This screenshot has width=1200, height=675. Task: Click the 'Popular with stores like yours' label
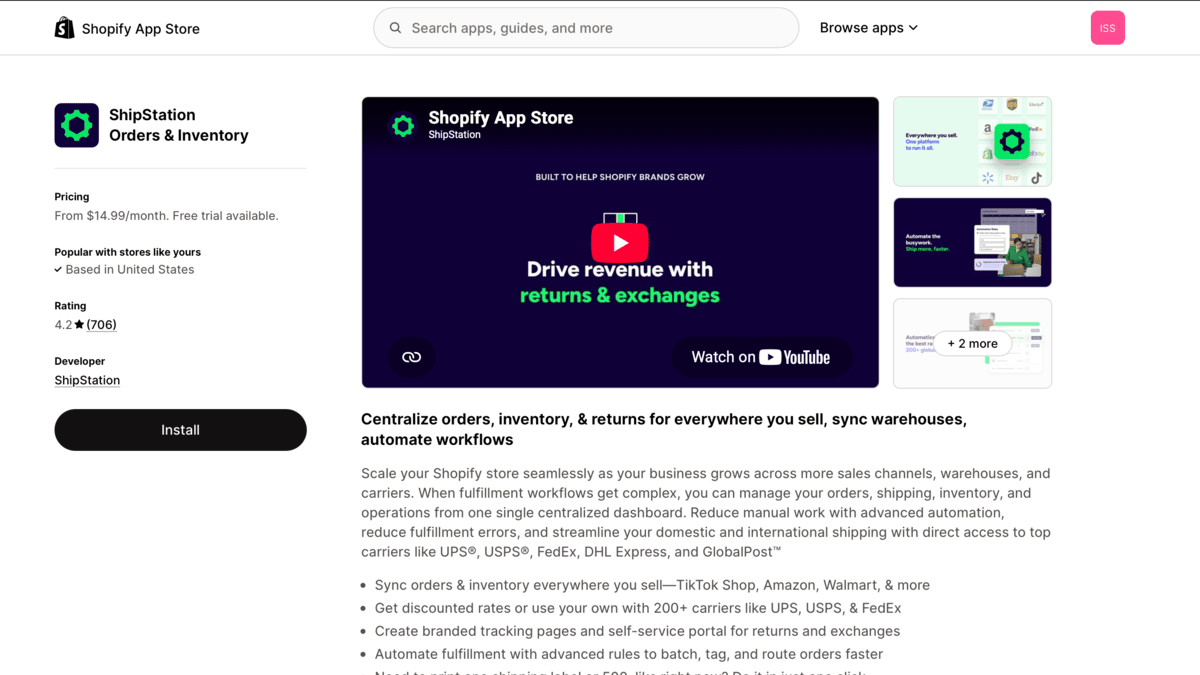(128, 252)
